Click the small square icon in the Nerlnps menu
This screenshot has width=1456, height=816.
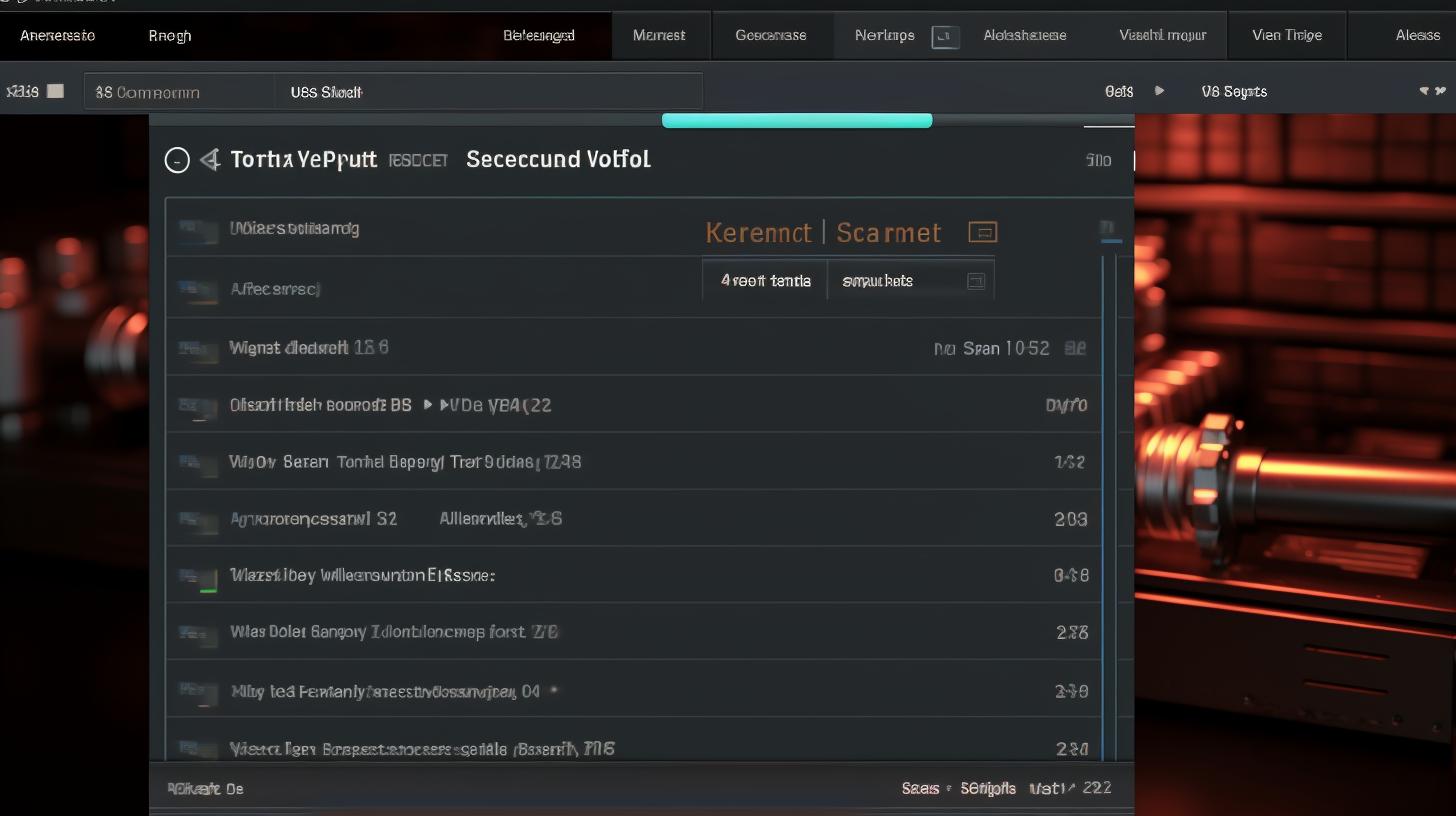point(944,35)
